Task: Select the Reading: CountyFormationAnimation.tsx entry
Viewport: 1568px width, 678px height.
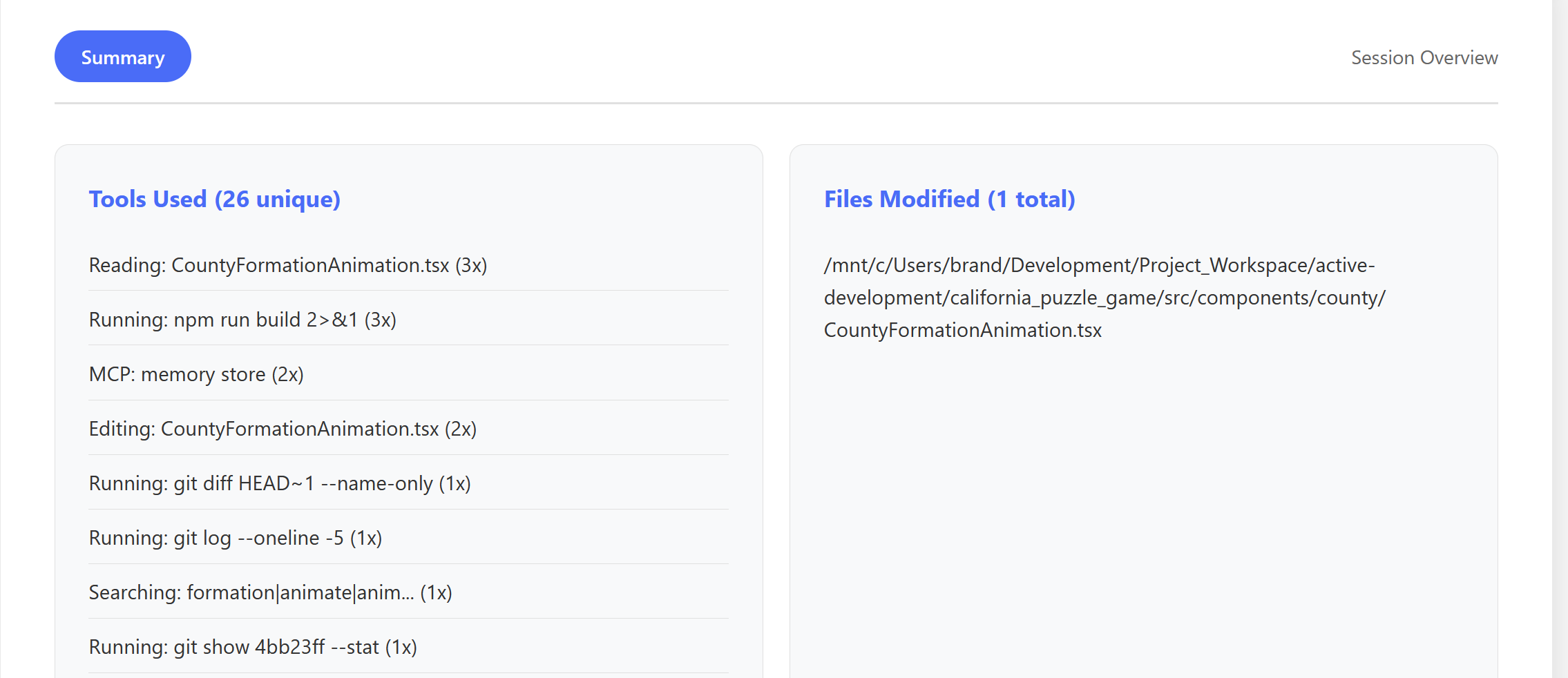Action: [x=287, y=265]
